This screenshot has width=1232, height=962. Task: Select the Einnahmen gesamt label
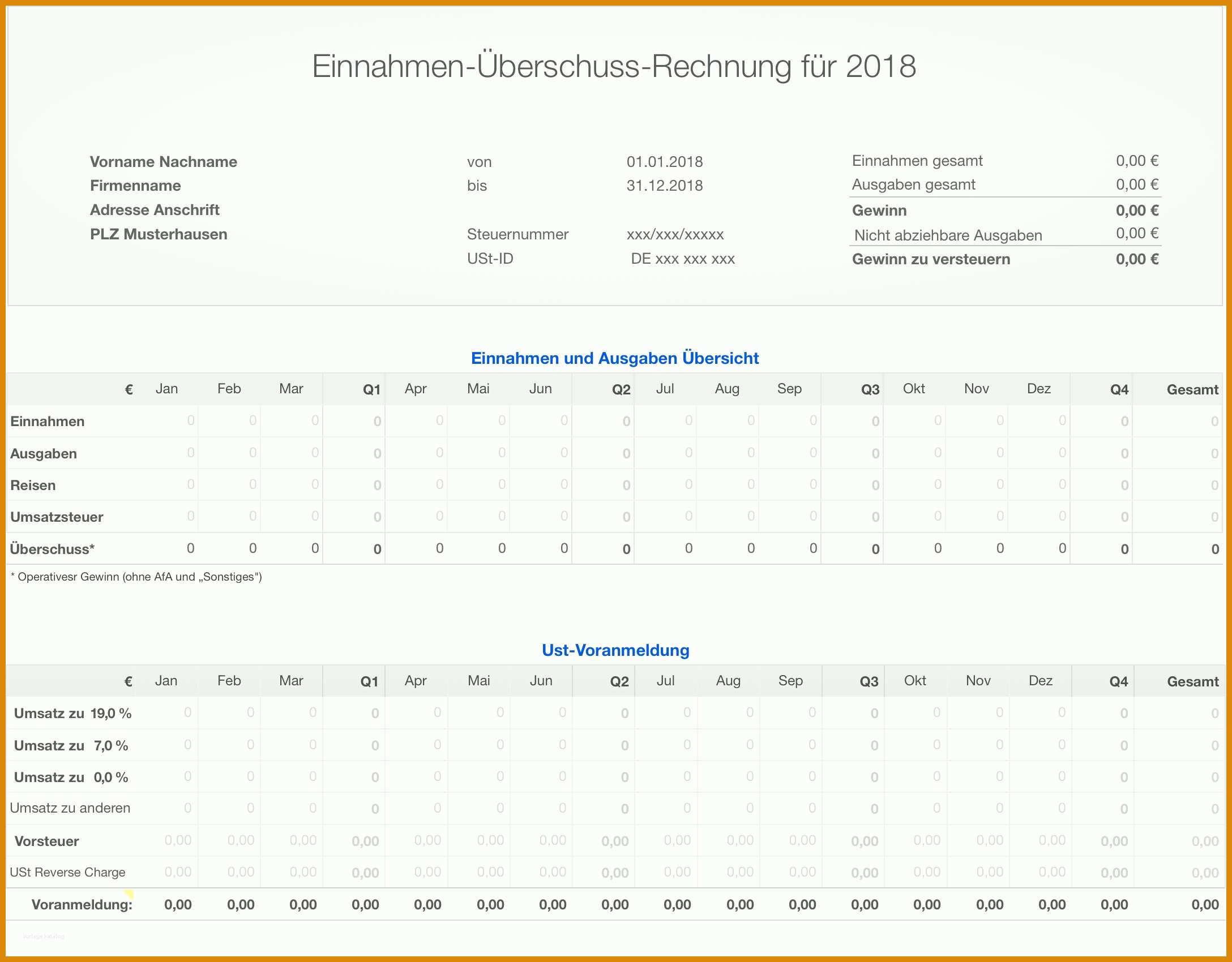[x=917, y=161]
